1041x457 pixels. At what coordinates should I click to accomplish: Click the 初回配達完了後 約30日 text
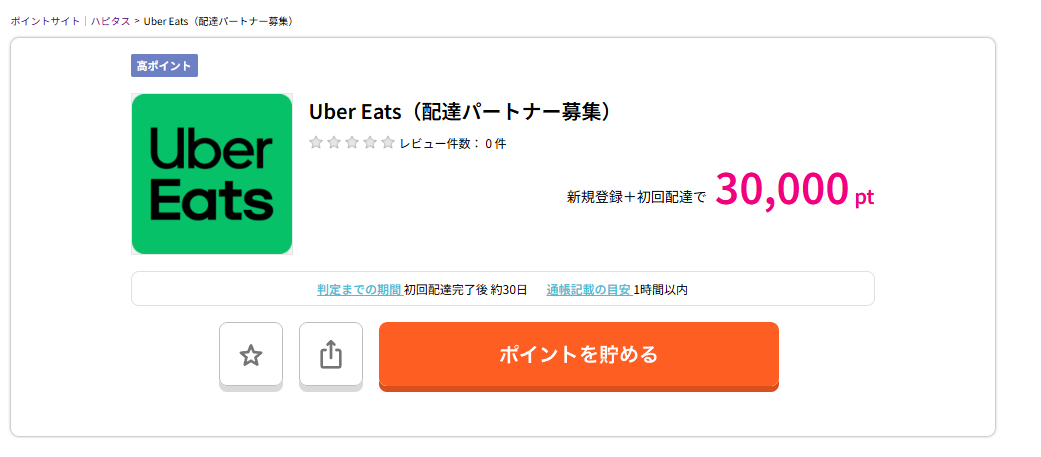click(465, 290)
